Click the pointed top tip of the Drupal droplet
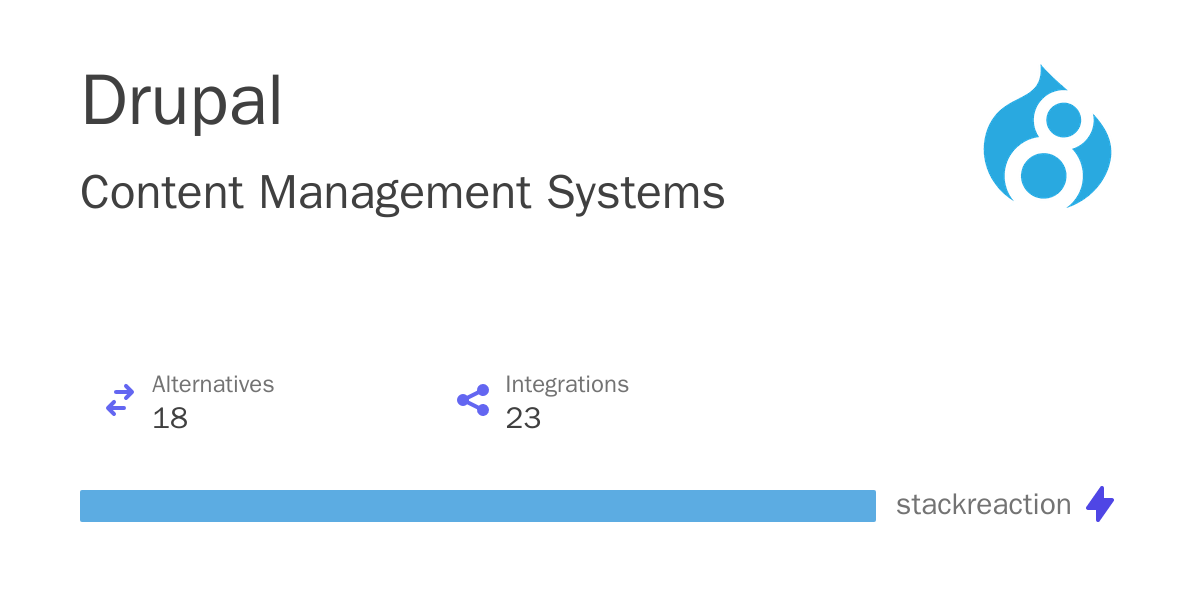Image resolution: width=1200 pixels, height=600 pixels. [x=1042, y=68]
